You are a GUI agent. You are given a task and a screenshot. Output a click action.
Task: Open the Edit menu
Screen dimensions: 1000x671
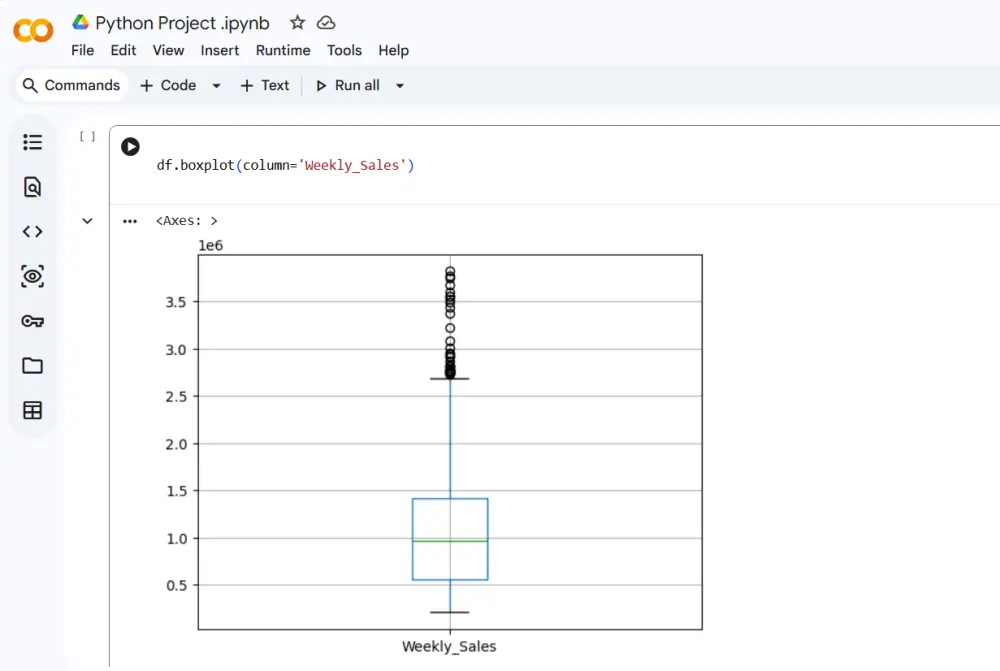point(123,50)
